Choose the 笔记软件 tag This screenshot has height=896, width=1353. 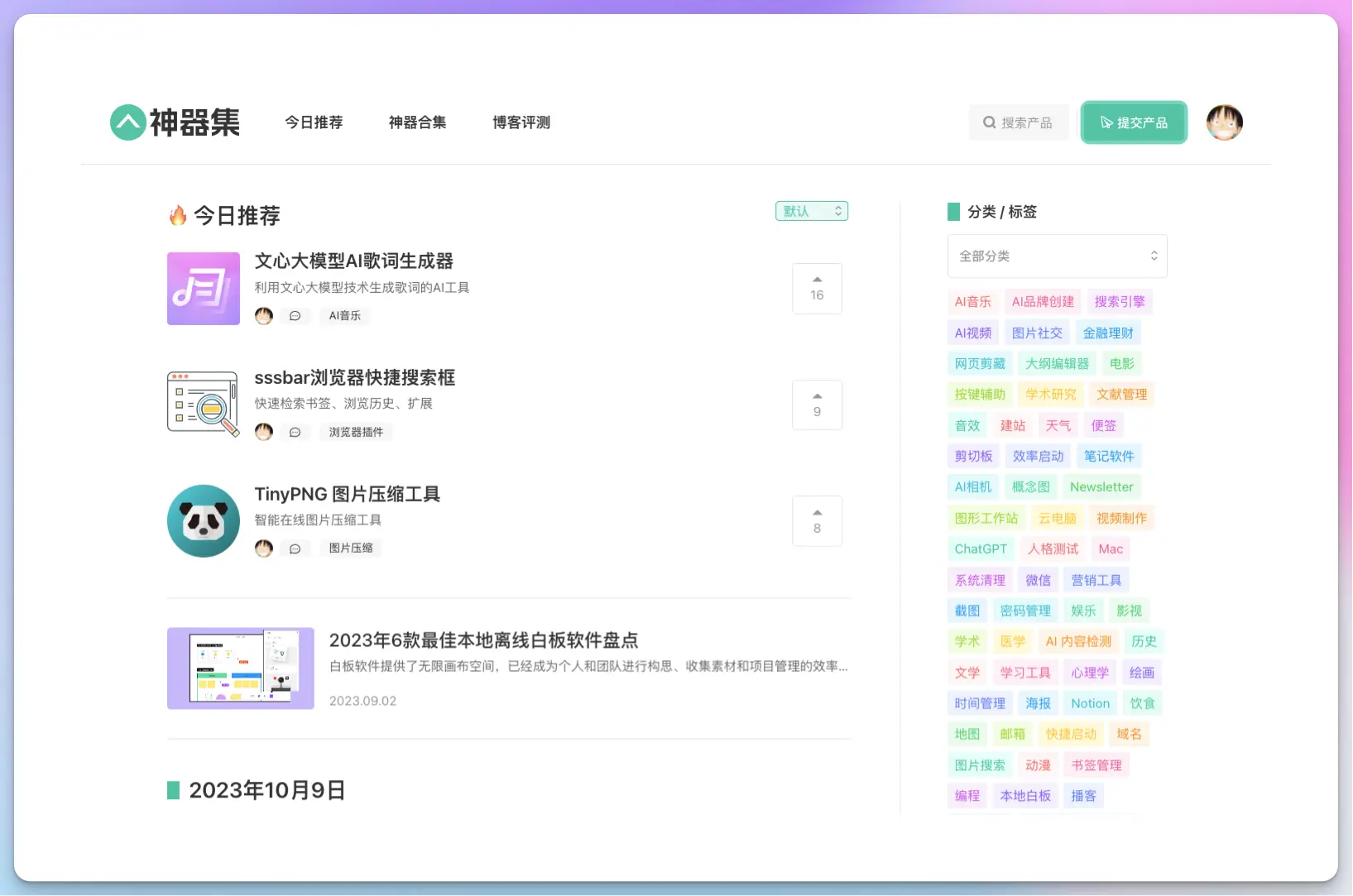(x=1109, y=457)
